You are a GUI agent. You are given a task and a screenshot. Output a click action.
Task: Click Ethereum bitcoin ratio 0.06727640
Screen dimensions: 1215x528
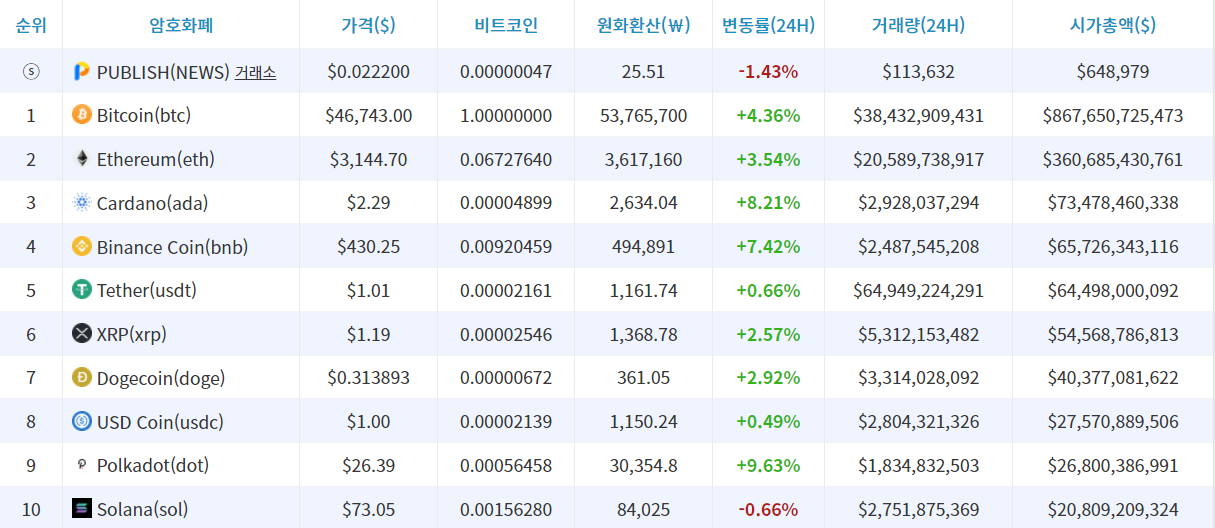click(x=506, y=159)
